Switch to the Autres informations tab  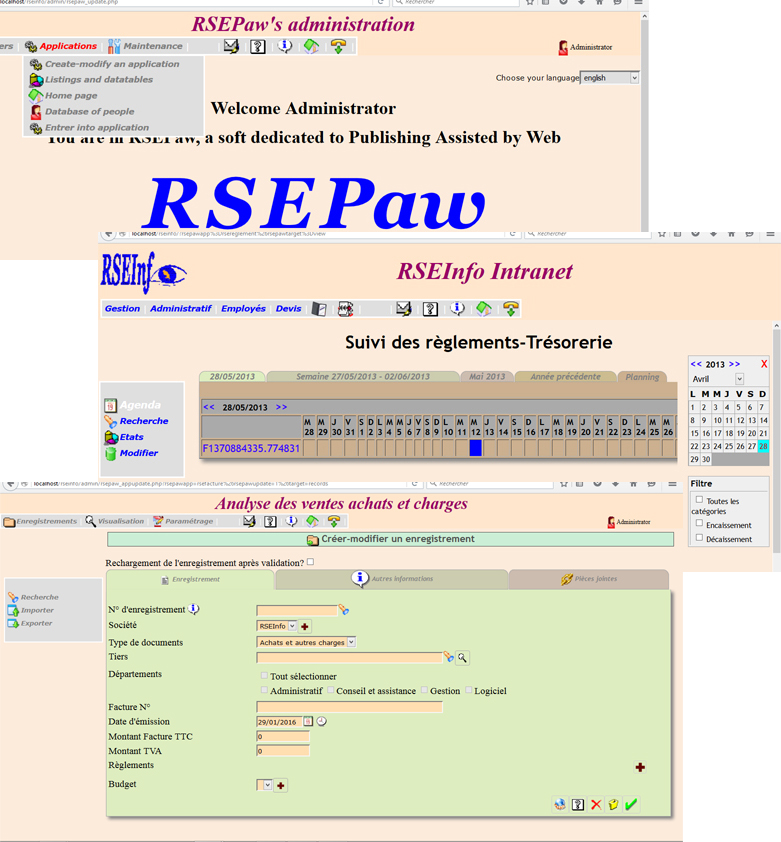pos(392,579)
